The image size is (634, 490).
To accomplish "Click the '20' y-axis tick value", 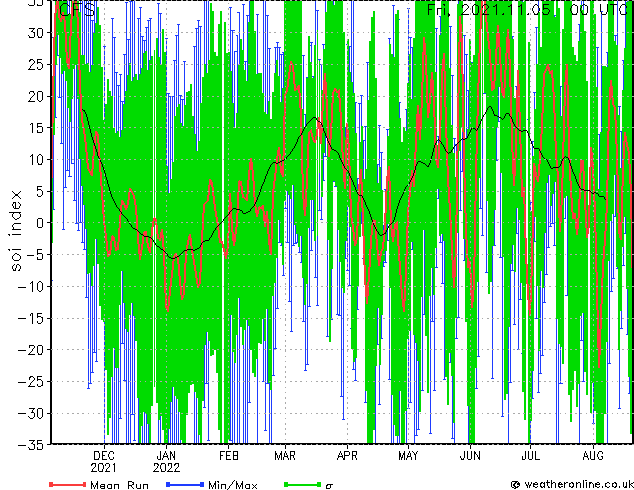I will pyautogui.click(x=35, y=96).
